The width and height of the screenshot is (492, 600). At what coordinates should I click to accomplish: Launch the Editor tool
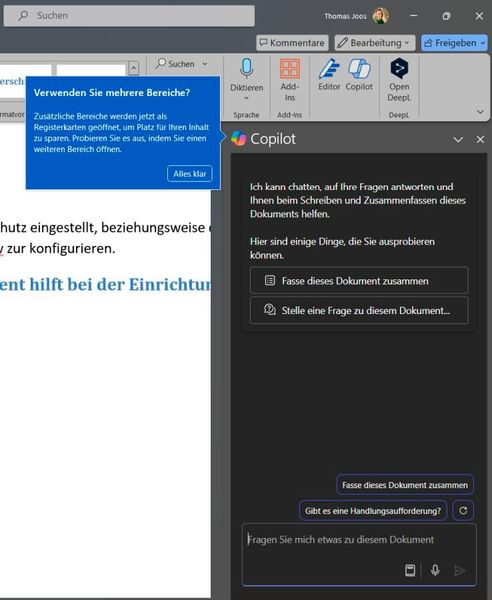click(x=329, y=75)
